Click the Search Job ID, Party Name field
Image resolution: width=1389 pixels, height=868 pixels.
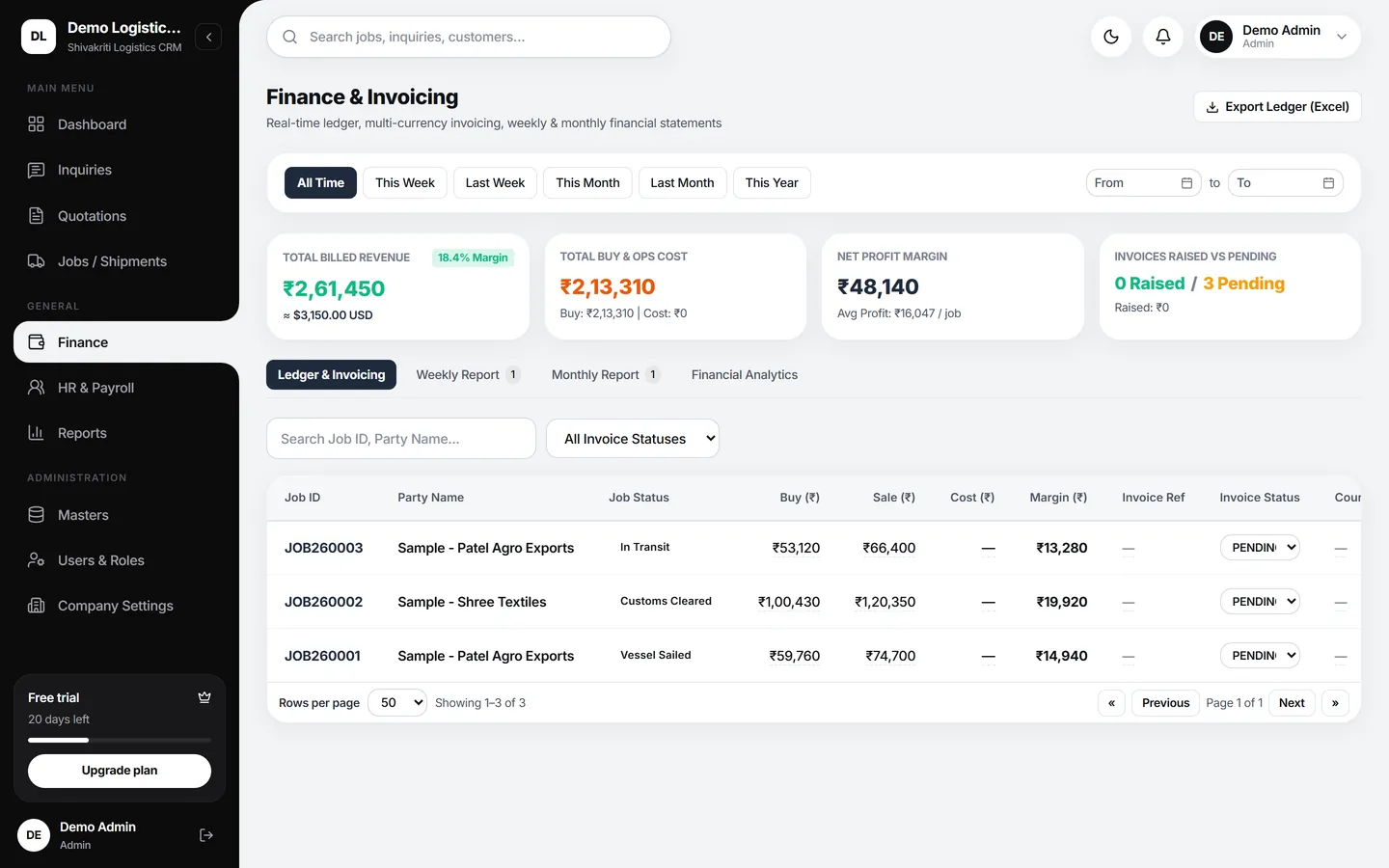(x=401, y=439)
